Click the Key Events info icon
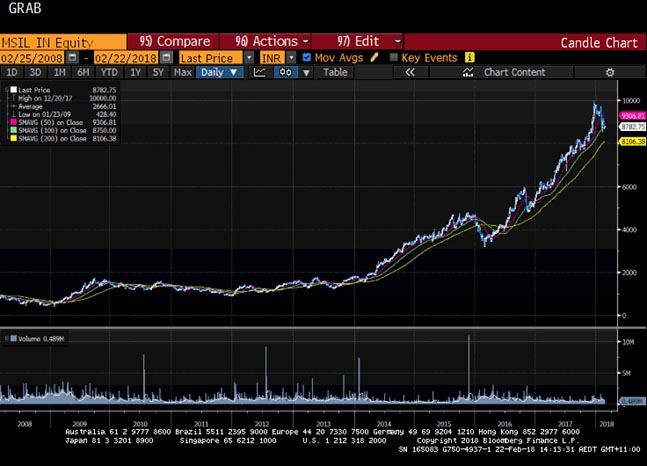Viewport: 647px width, 466px height. [468, 57]
